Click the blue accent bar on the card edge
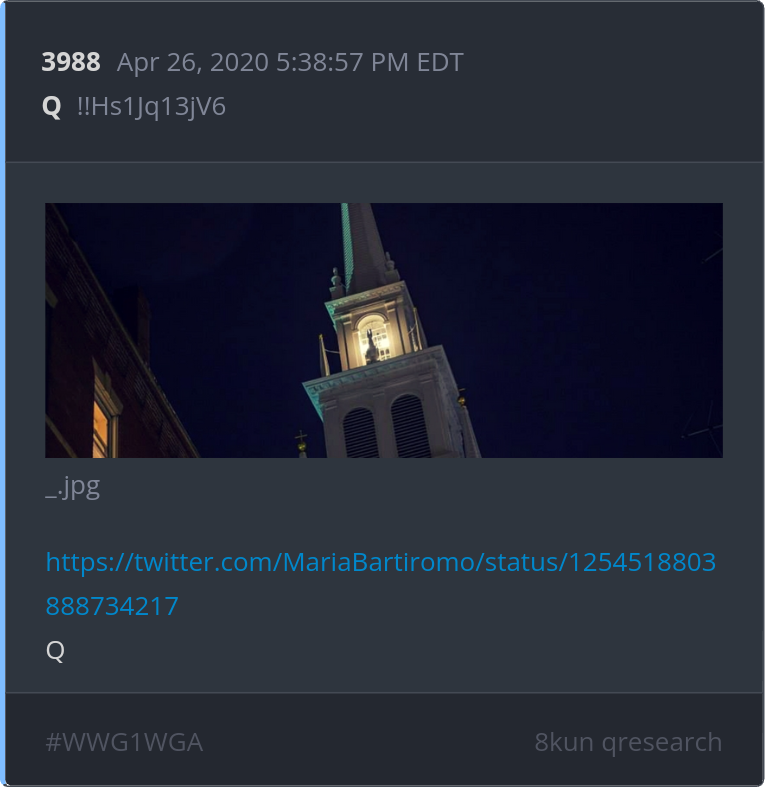The height and width of the screenshot is (788, 766). [3, 394]
